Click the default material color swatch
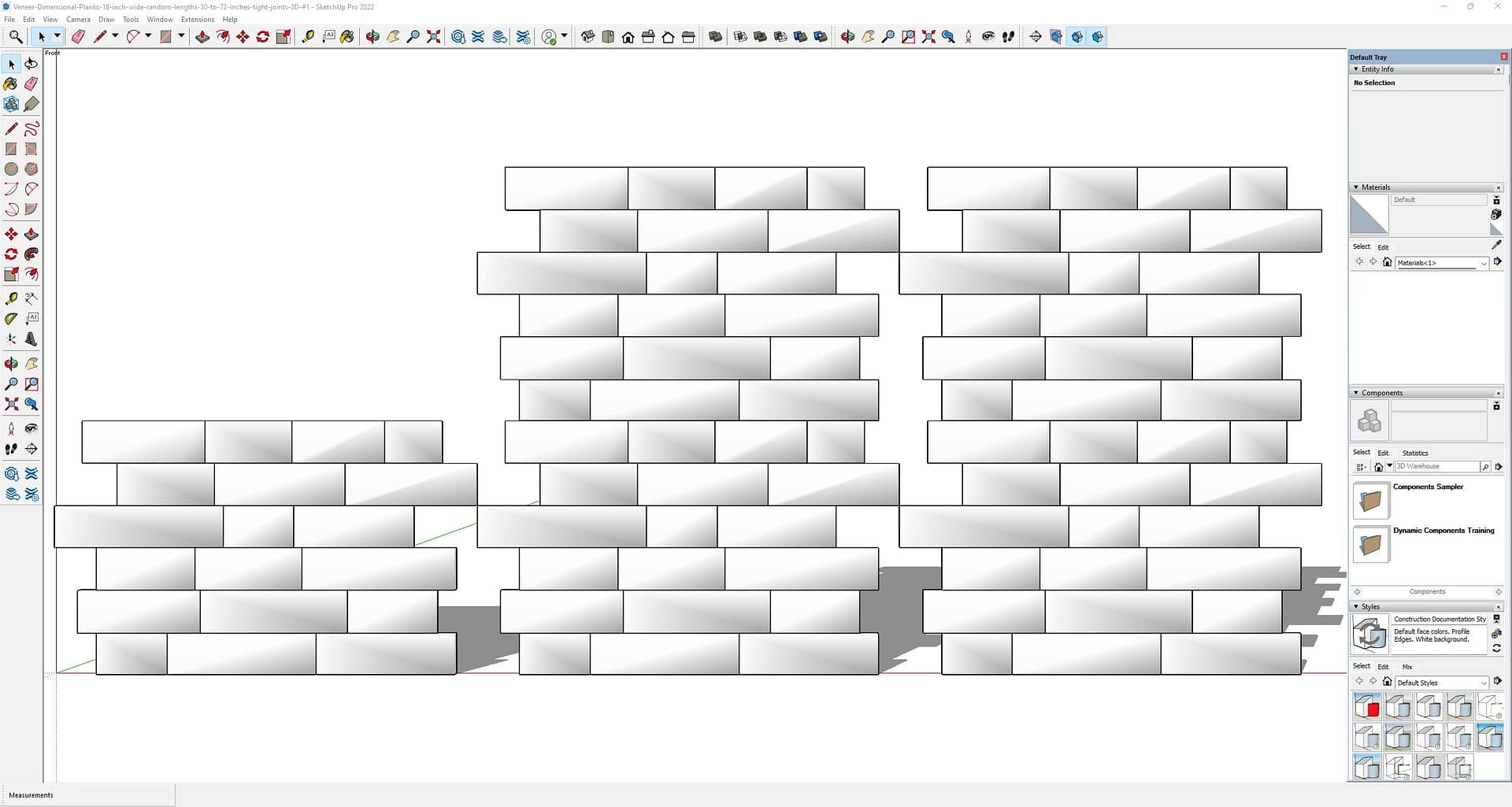The image size is (1512, 807). (x=1369, y=214)
